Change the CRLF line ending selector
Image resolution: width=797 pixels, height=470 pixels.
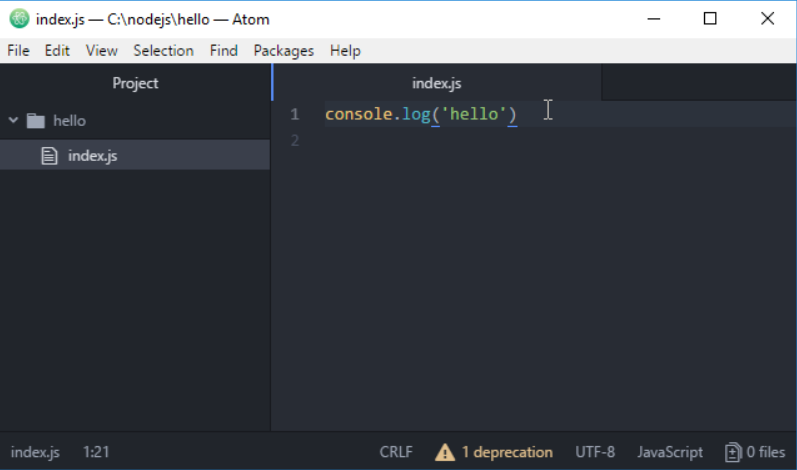396,452
